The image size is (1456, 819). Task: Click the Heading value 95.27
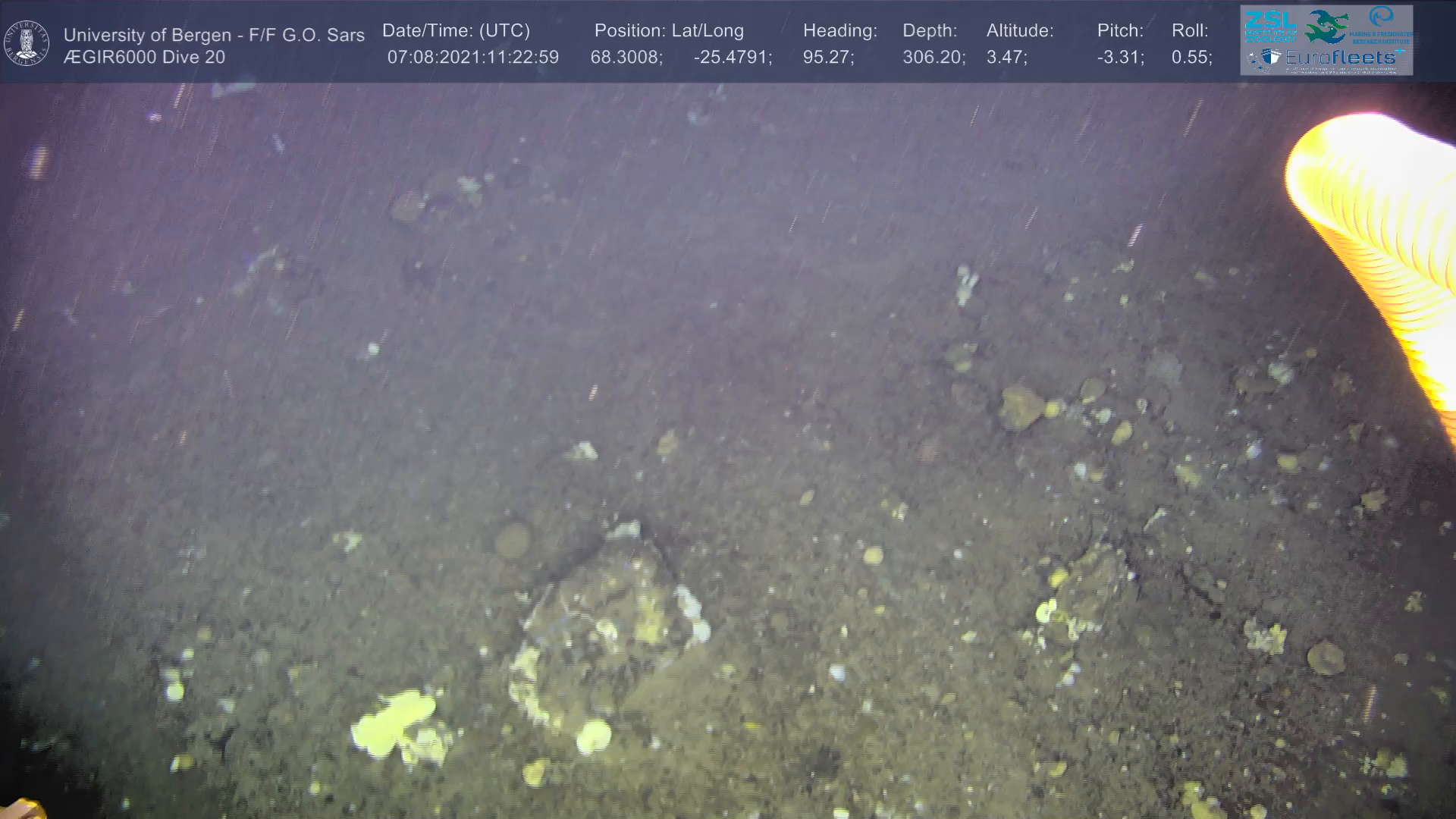tap(827, 58)
